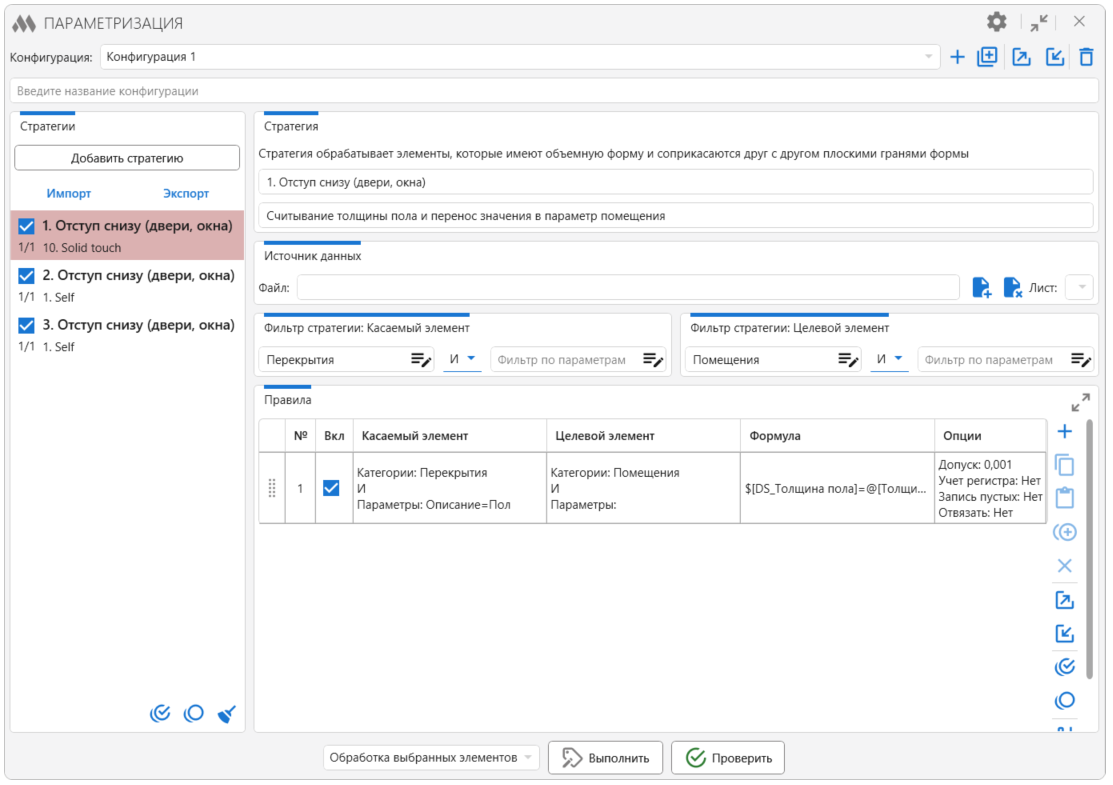The width and height of the screenshot is (1113, 785).
Task: Check all rules with the side icon
Action: click(x=1065, y=667)
